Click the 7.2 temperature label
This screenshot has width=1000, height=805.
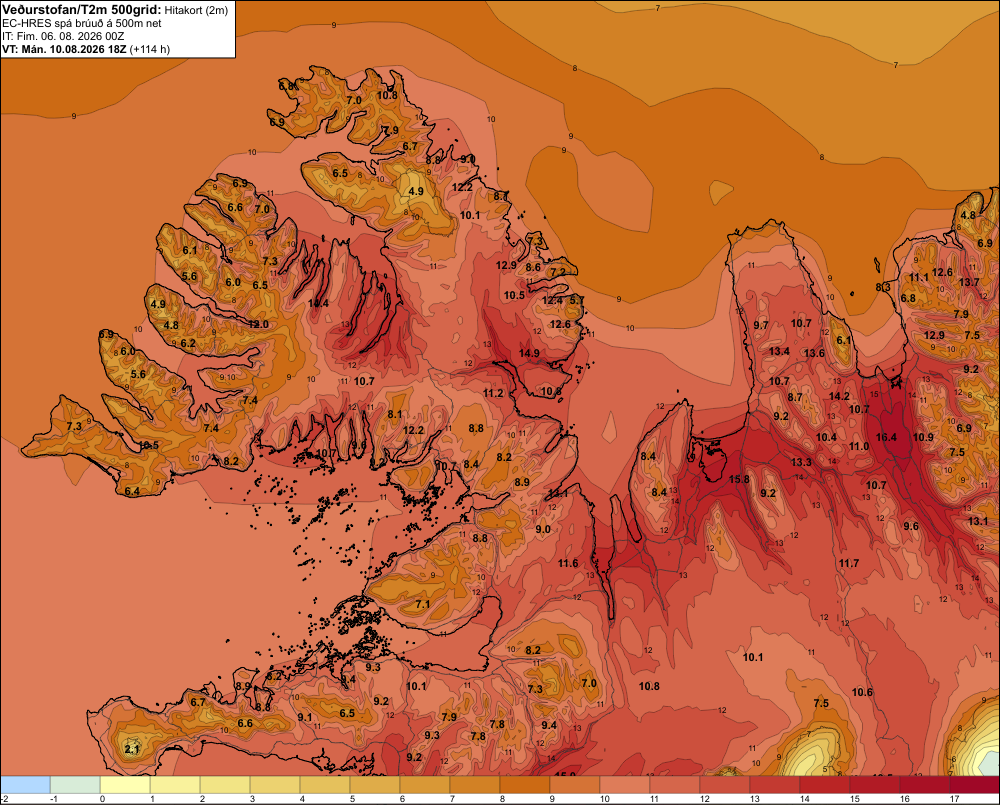(x=558, y=272)
